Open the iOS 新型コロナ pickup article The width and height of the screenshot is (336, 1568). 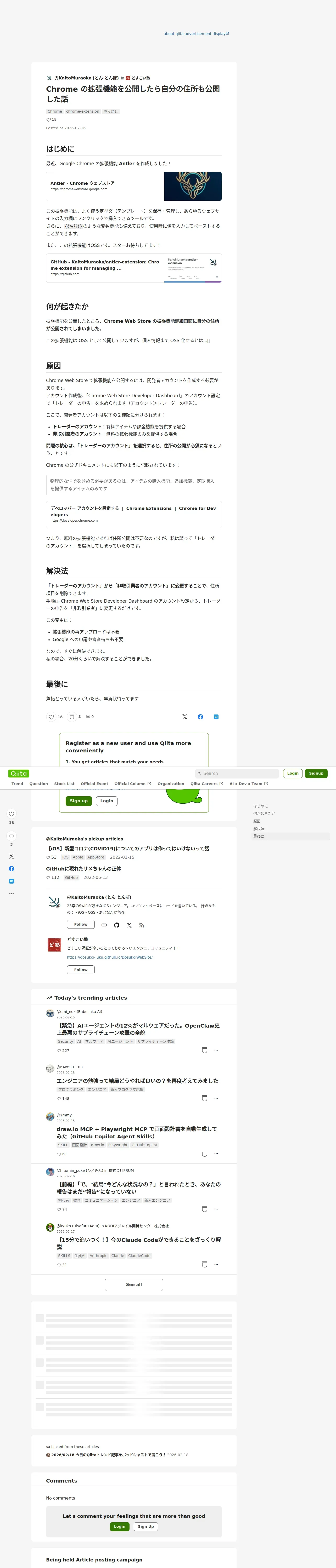pyautogui.click(x=127, y=848)
